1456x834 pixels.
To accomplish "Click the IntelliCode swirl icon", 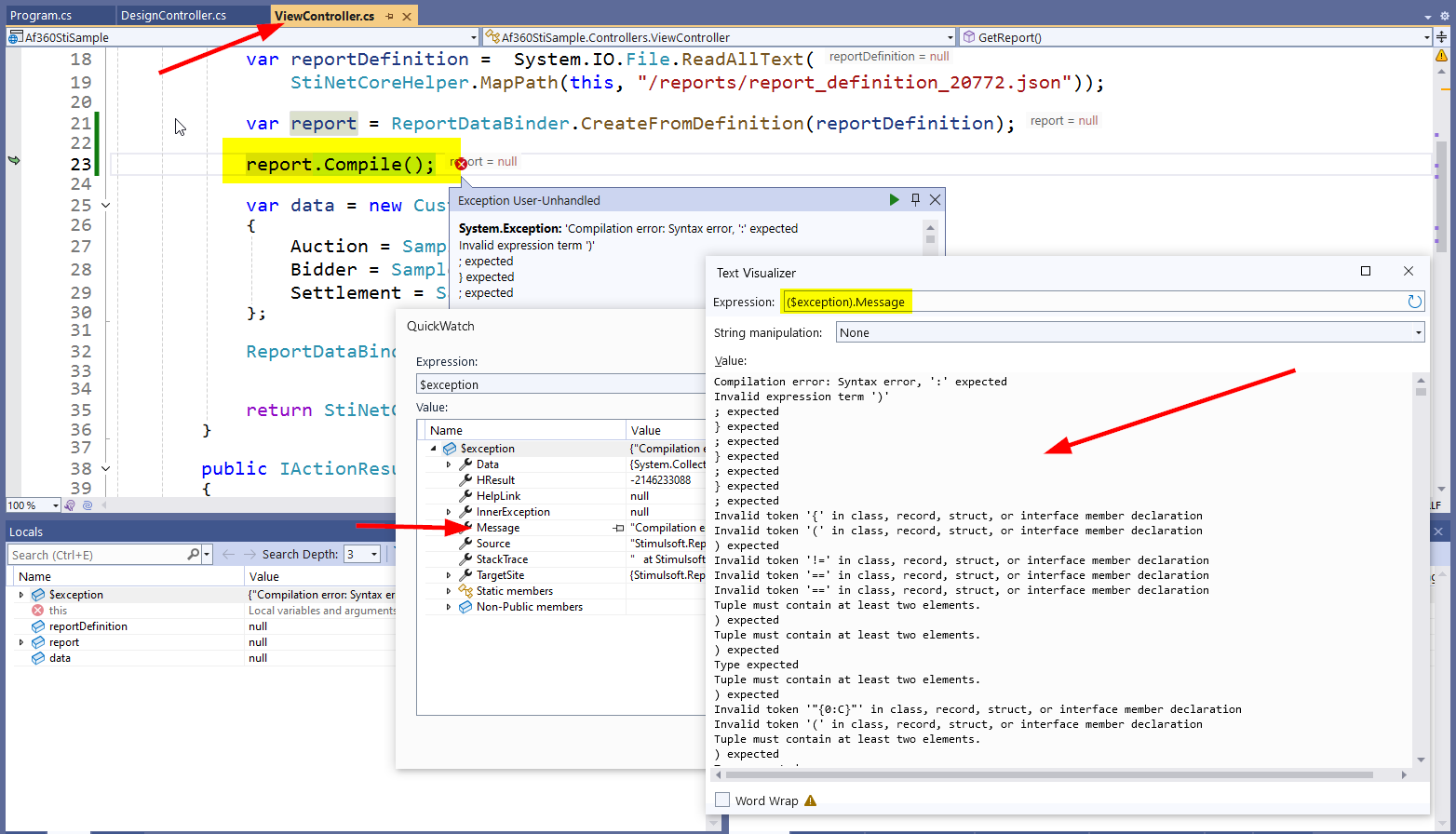I will click(88, 505).
